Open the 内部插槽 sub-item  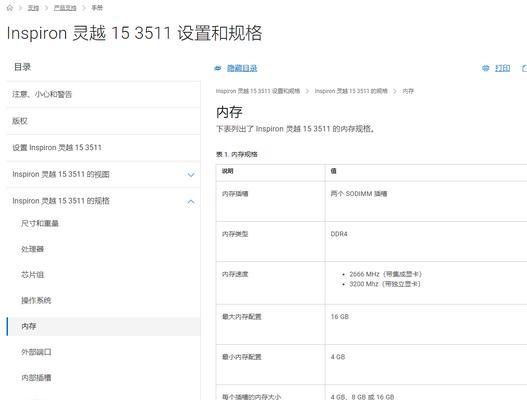click(36, 377)
